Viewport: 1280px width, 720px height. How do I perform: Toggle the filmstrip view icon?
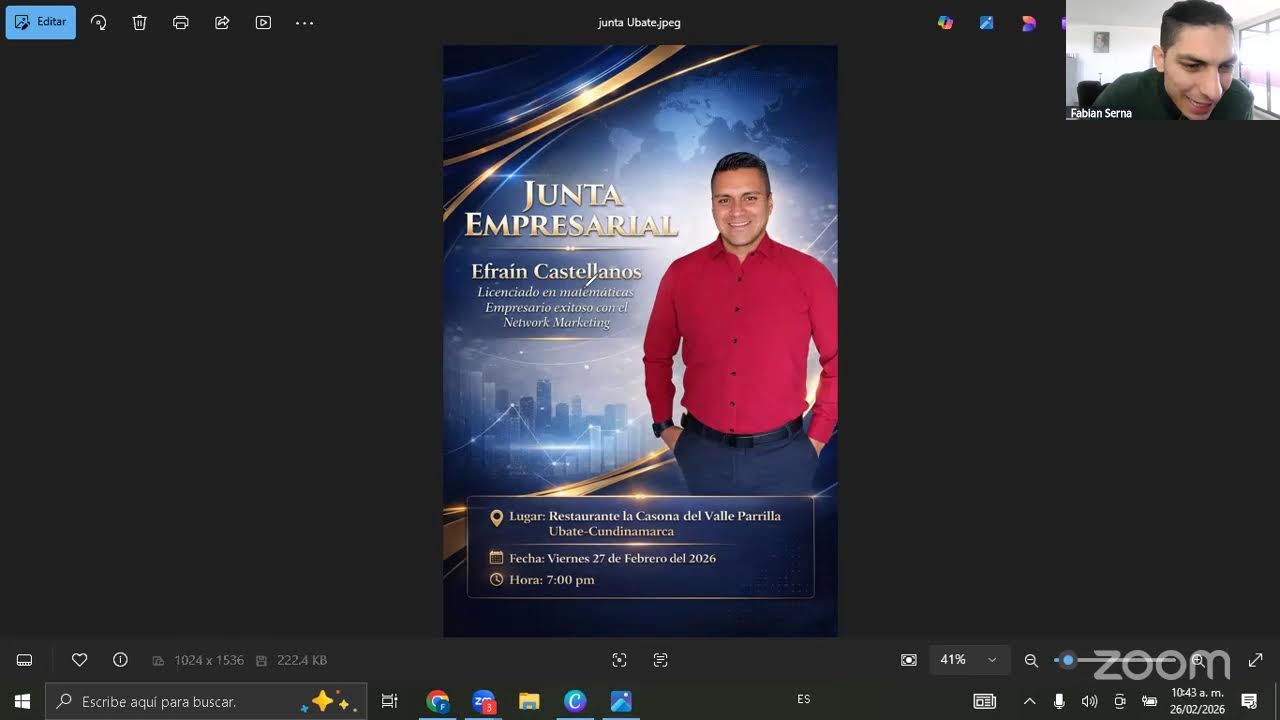(x=25, y=660)
